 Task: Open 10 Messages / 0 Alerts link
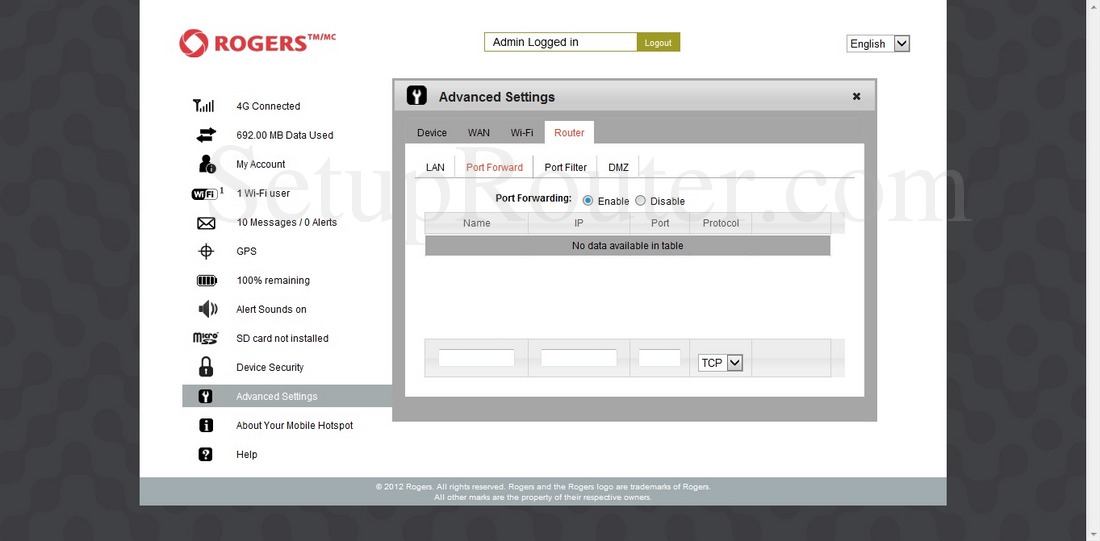click(287, 222)
